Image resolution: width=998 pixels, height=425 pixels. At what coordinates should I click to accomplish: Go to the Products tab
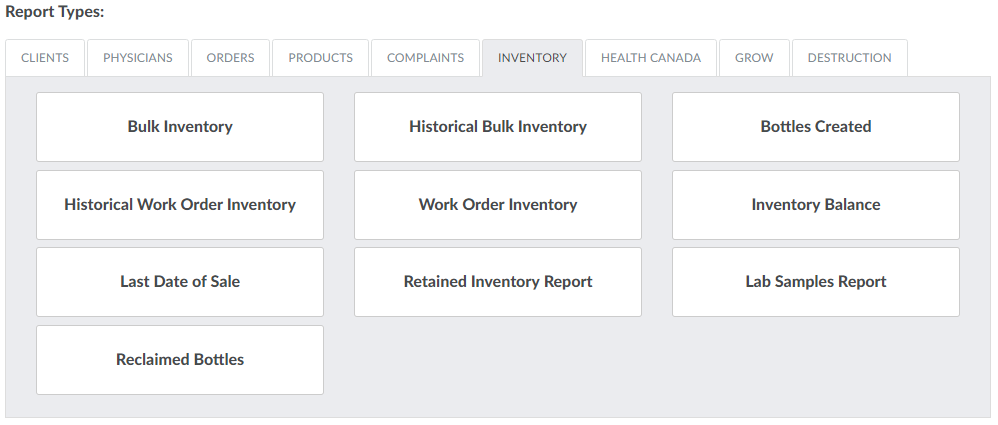(x=320, y=58)
